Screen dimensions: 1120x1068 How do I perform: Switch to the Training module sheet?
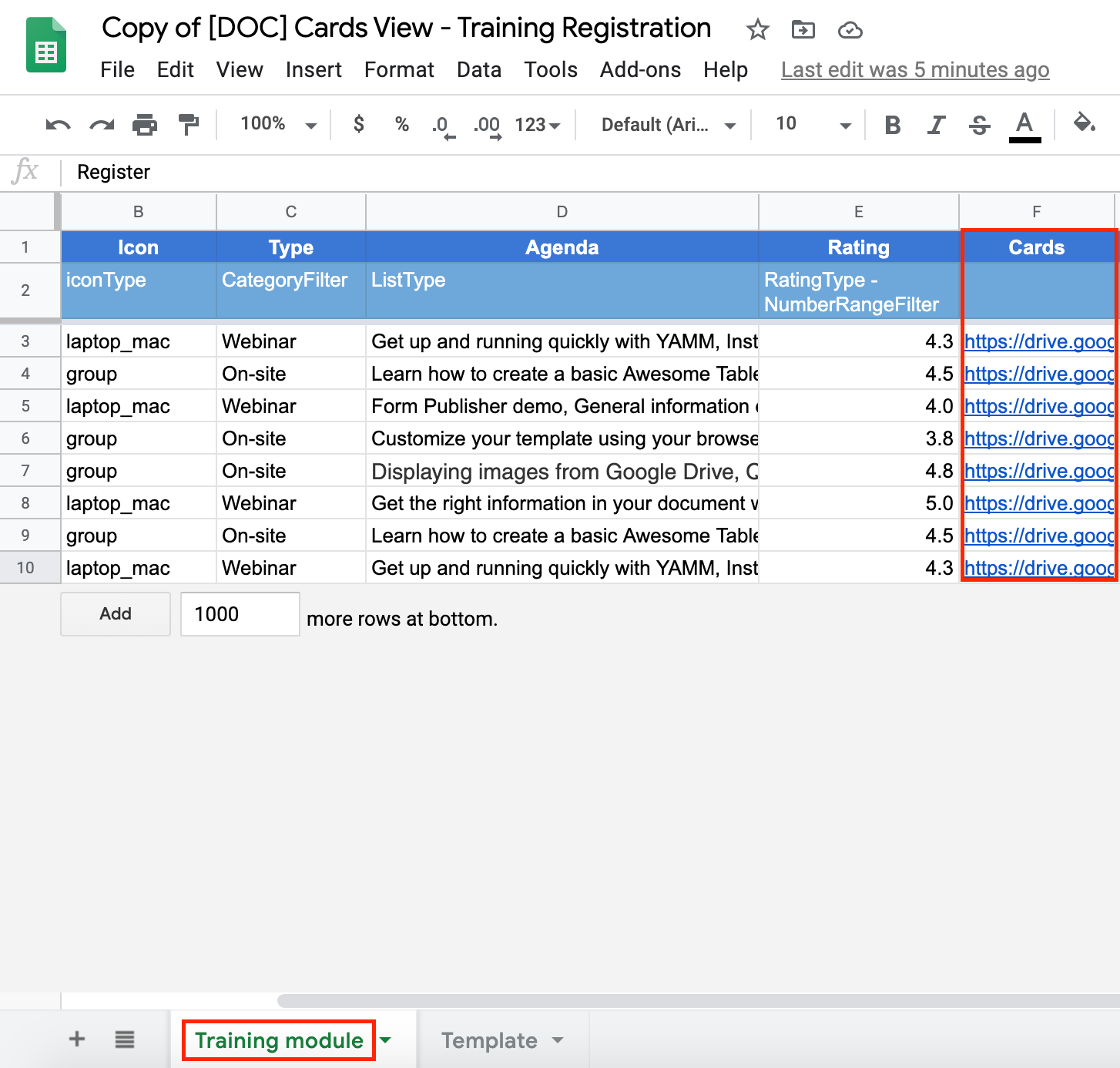[x=279, y=1040]
